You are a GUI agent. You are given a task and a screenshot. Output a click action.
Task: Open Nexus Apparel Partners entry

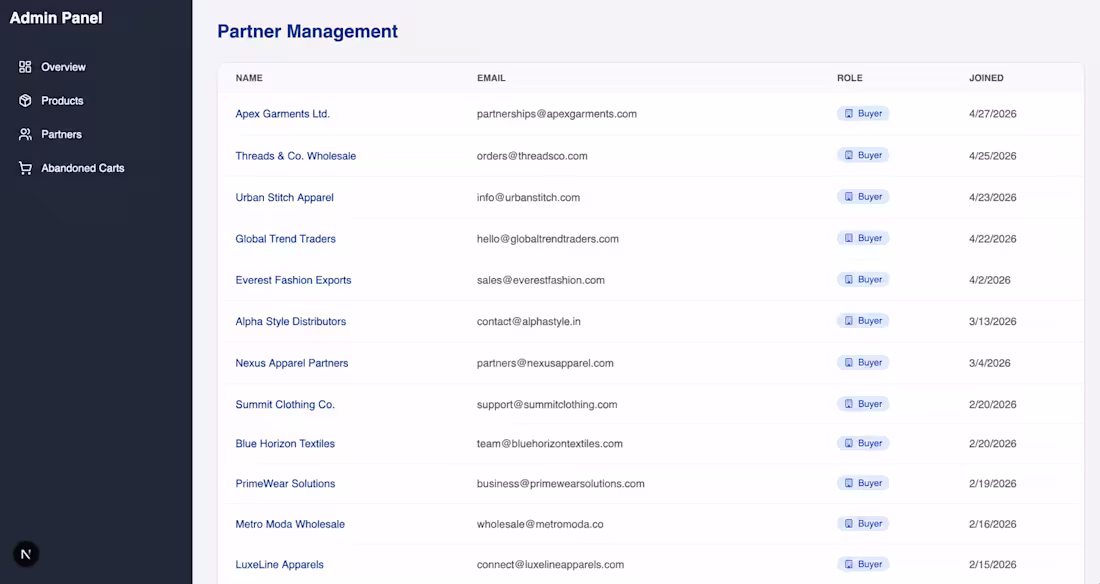[x=292, y=363]
